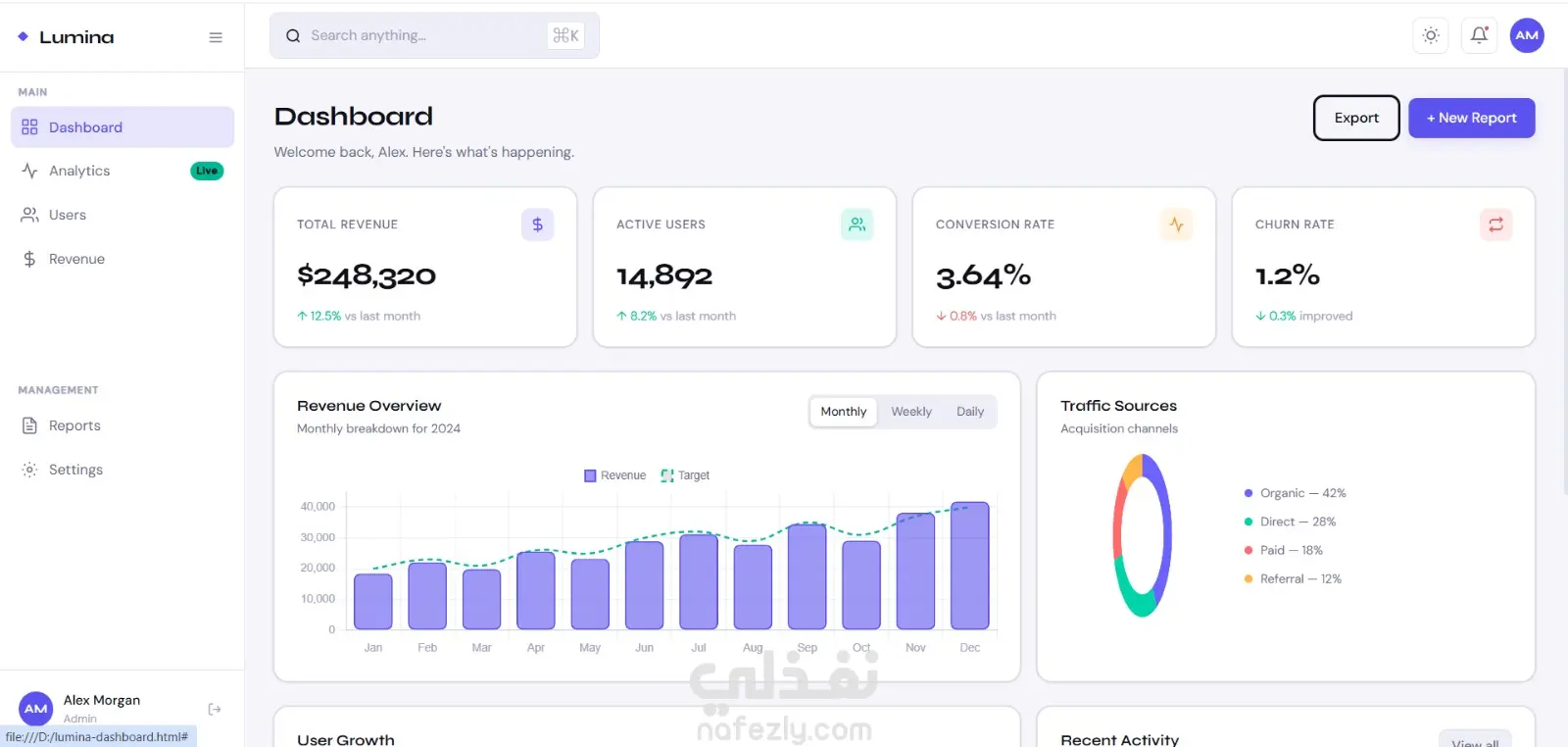1568x747 pixels.
Task: Click the logout icon beside Alex Morgan
Action: pyautogui.click(x=215, y=709)
